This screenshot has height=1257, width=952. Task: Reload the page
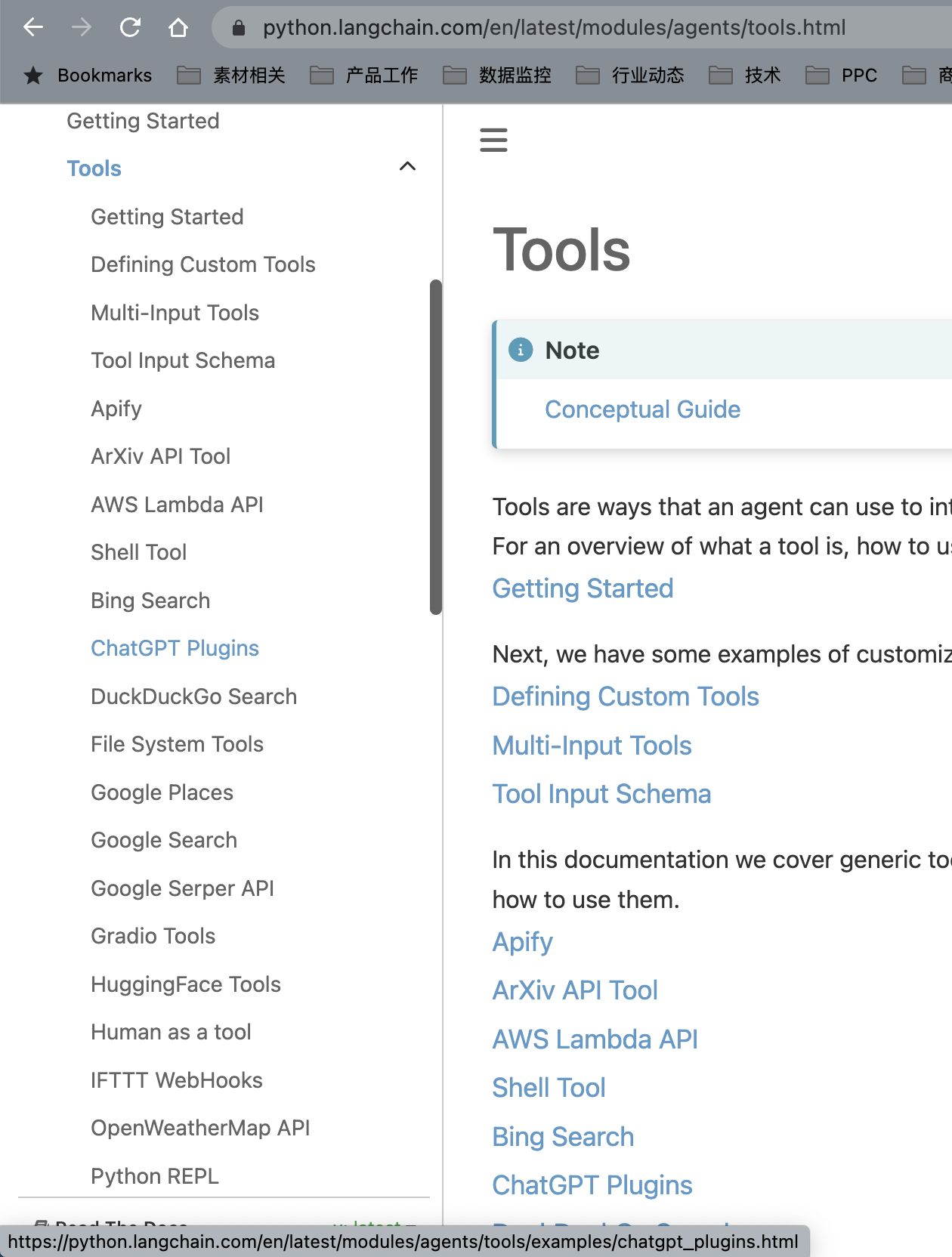[130, 28]
